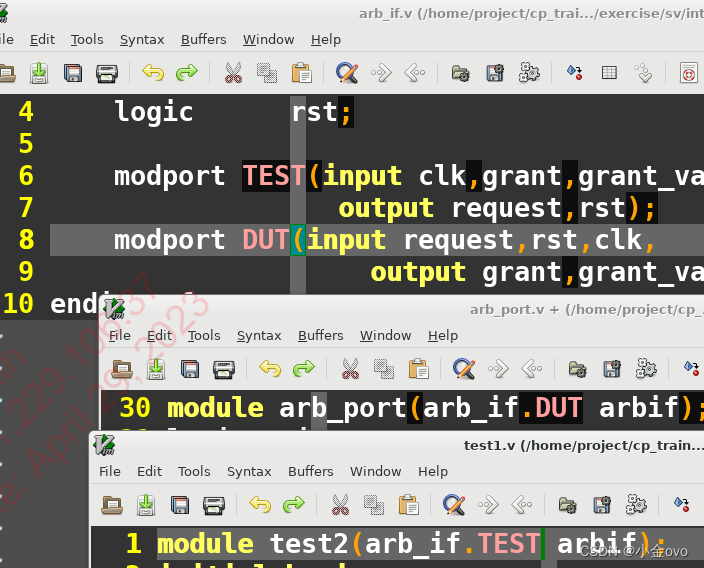Click Copy icon in arb_if.v toolbar

(x=267, y=73)
